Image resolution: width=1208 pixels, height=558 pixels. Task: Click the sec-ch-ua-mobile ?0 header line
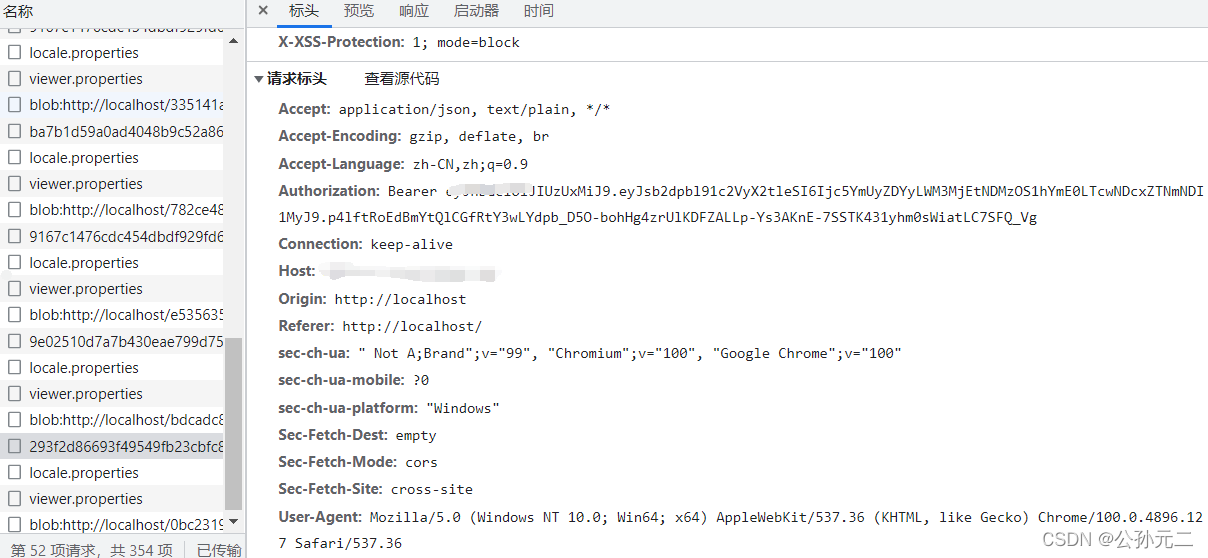click(353, 380)
